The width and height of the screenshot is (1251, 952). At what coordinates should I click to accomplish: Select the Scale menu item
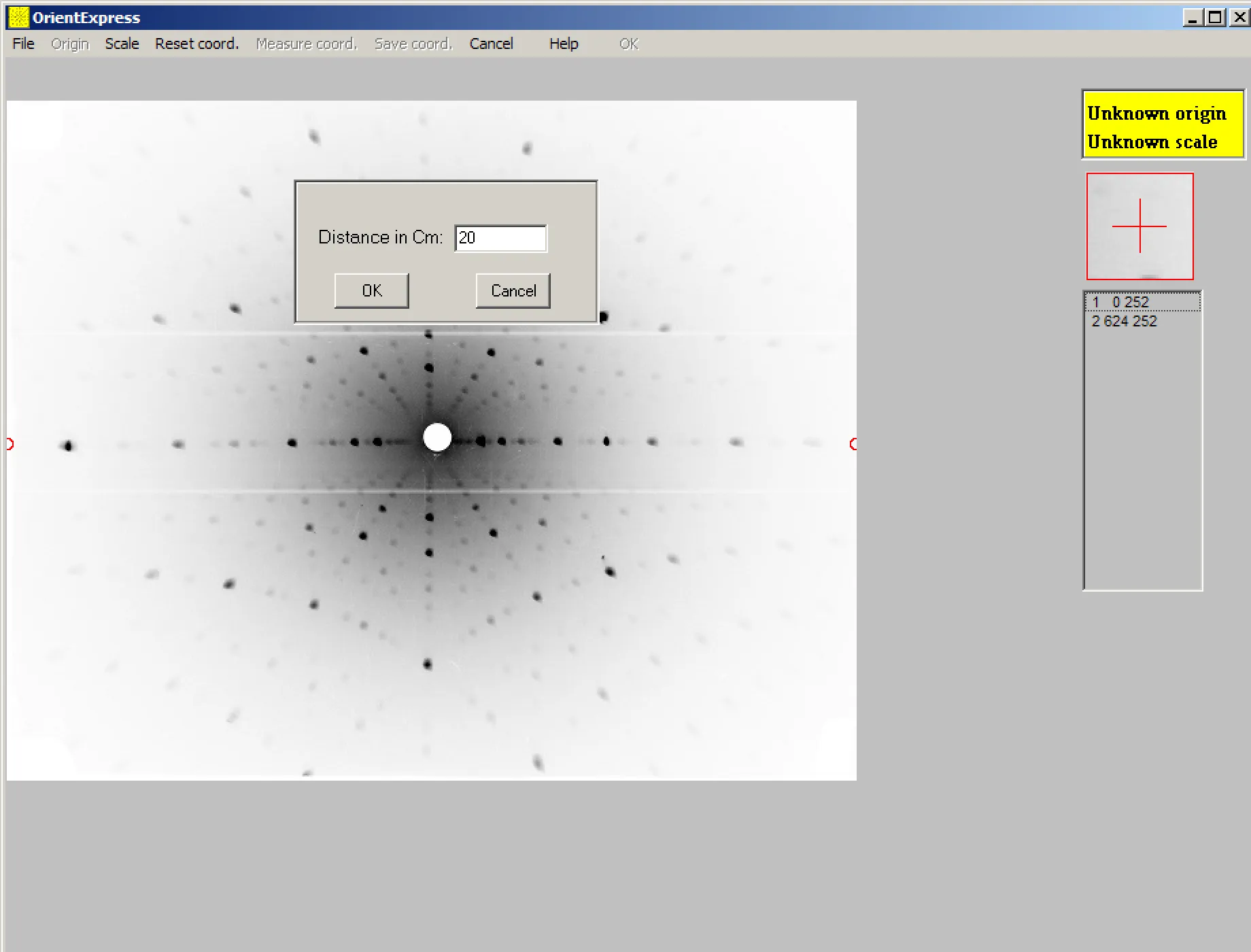pyautogui.click(x=122, y=44)
